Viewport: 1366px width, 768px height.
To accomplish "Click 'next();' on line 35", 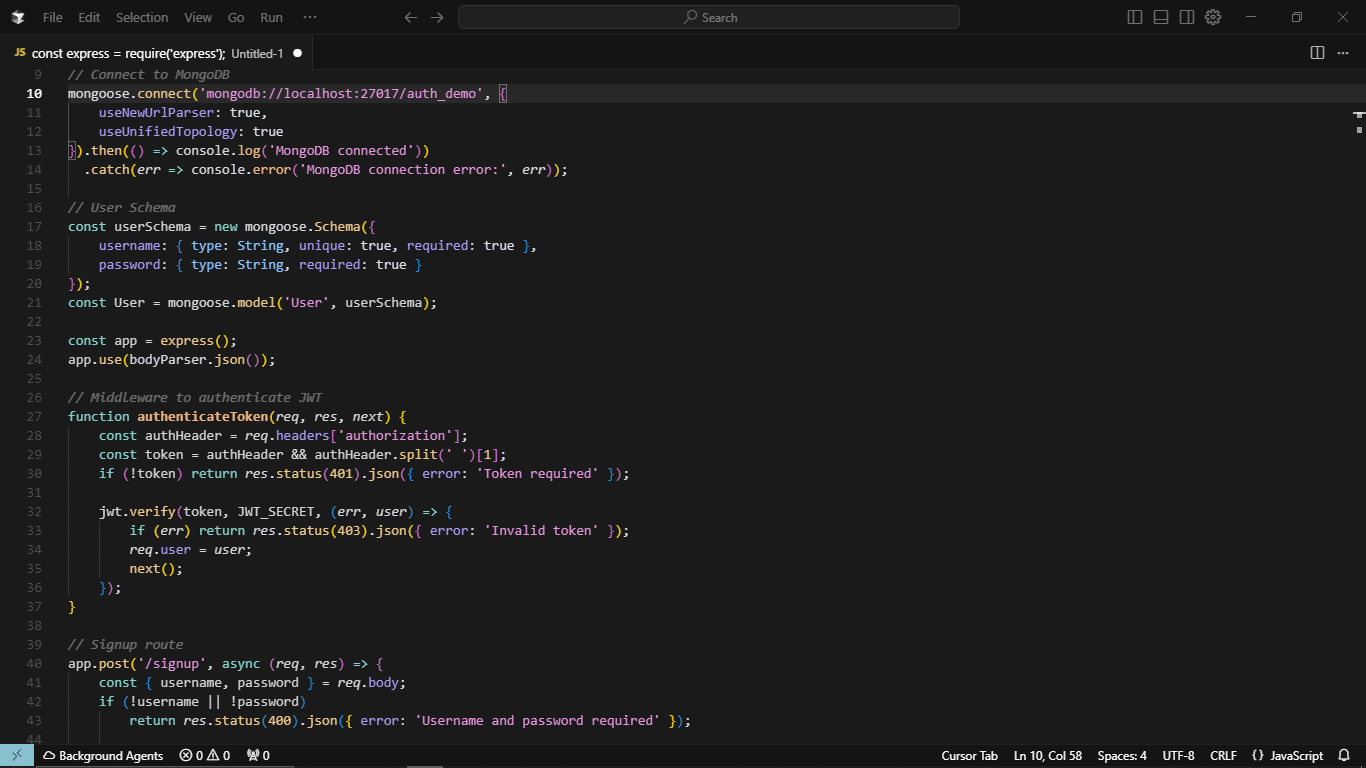I will pyautogui.click(x=156, y=569).
